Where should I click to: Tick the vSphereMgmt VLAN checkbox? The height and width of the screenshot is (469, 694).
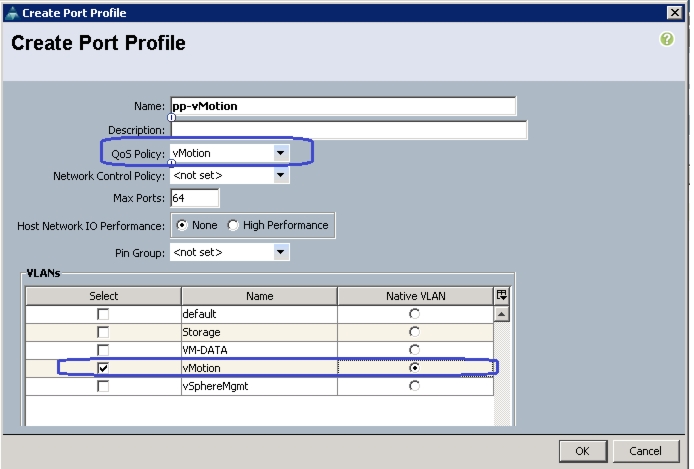(103, 386)
